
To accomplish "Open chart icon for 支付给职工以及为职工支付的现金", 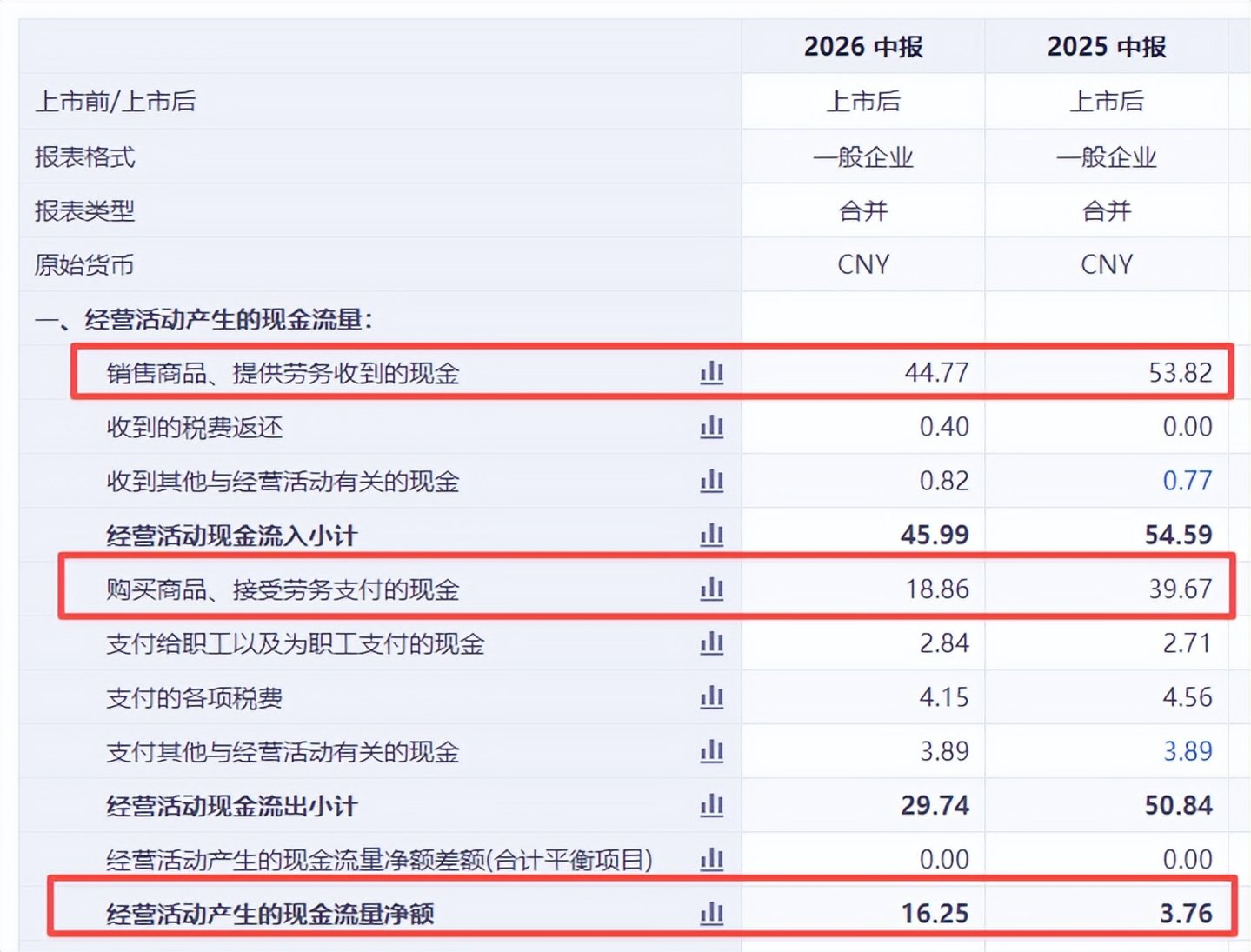I will 712,642.
